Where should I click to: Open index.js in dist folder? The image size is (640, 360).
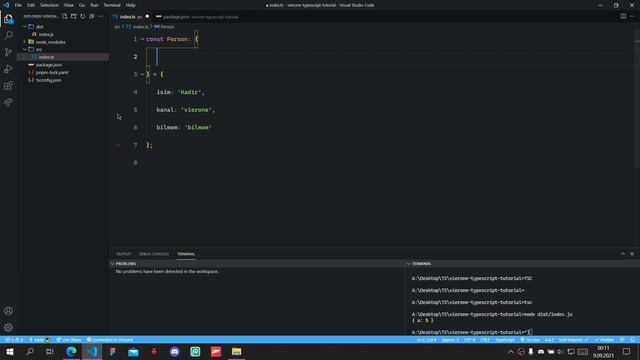click(46, 34)
